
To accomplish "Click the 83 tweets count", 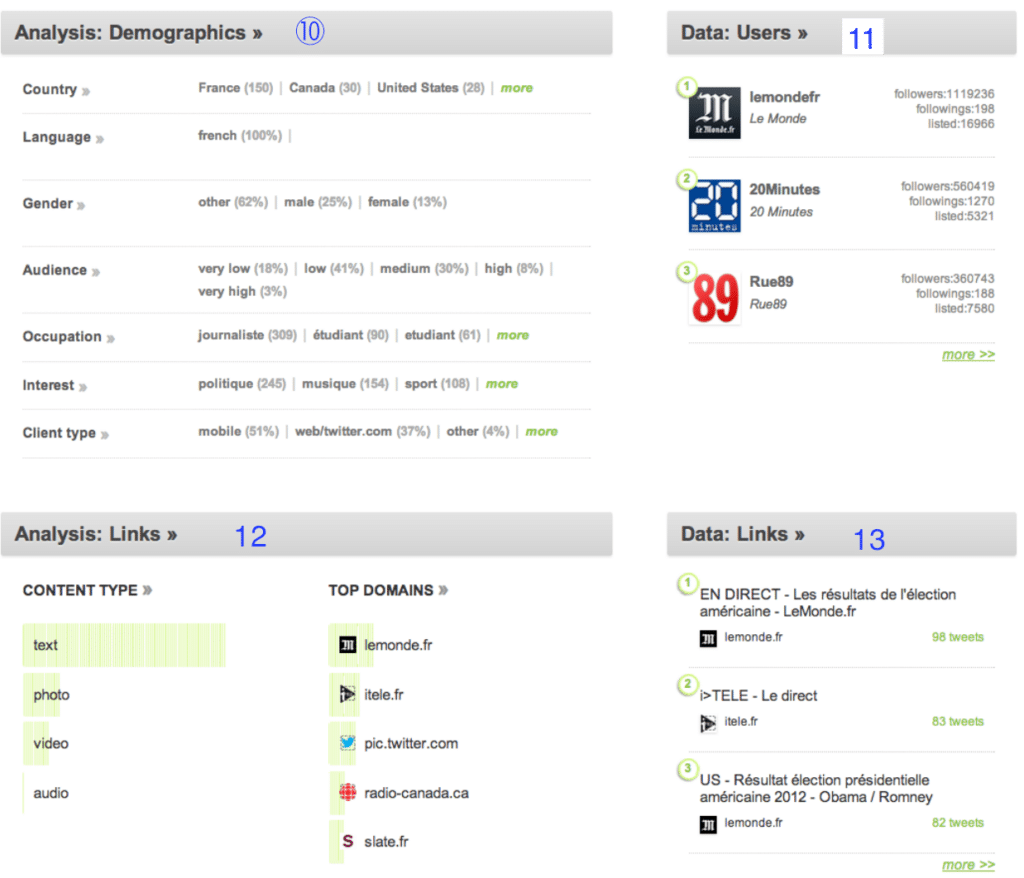I will [957, 721].
